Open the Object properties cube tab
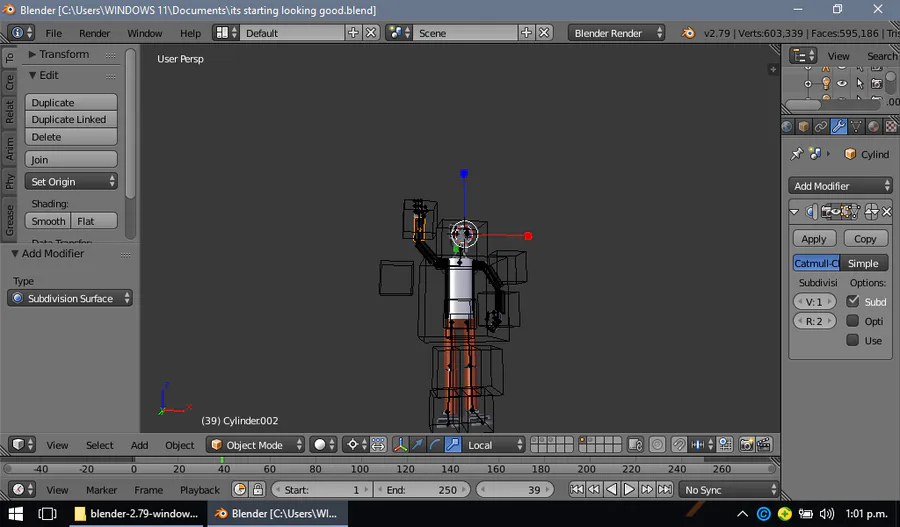Image resolution: width=900 pixels, height=527 pixels. tap(804, 126)
